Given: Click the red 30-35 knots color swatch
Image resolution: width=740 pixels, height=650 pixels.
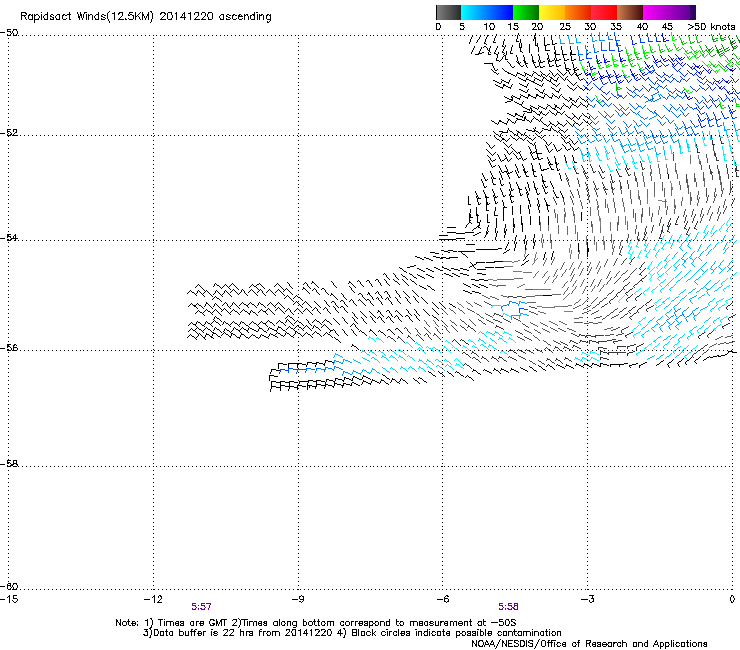Looking at the screenshot, I should 604,12.
